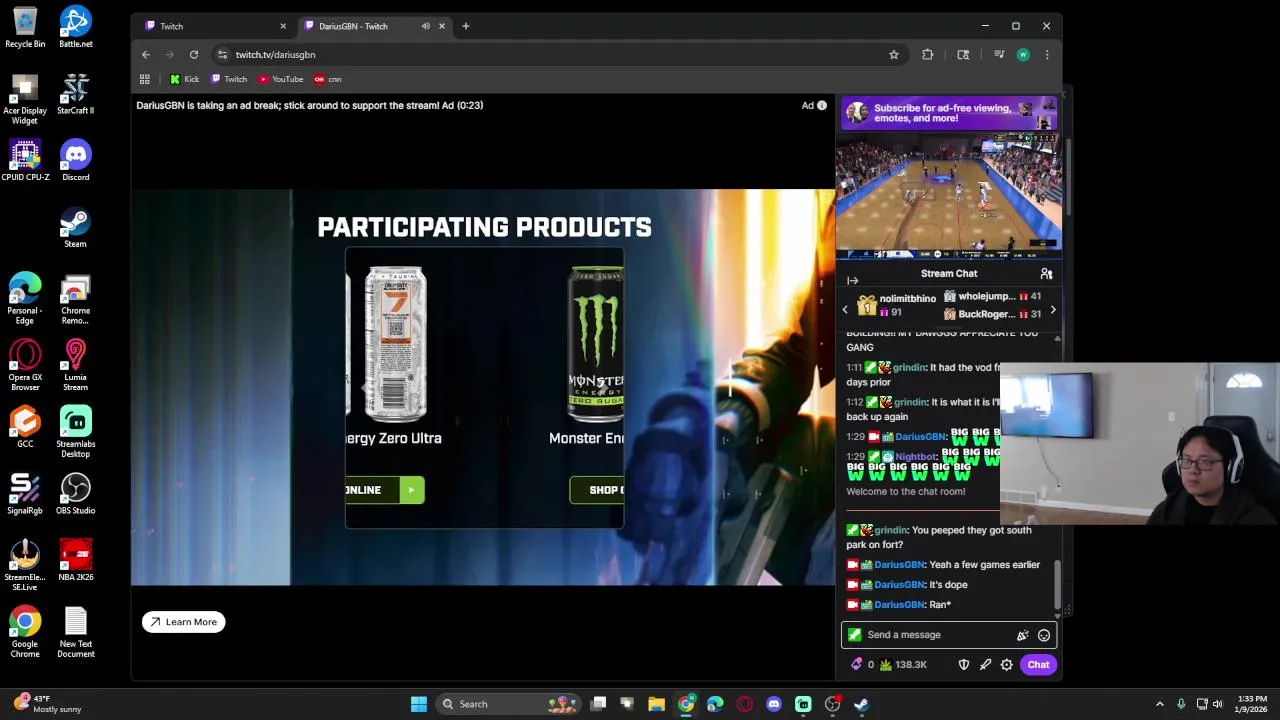Image resolution: width=1280 pixels, height=720 pixels.
Task: Bookmark this page with the star icon
Action: tap(894, 55)
